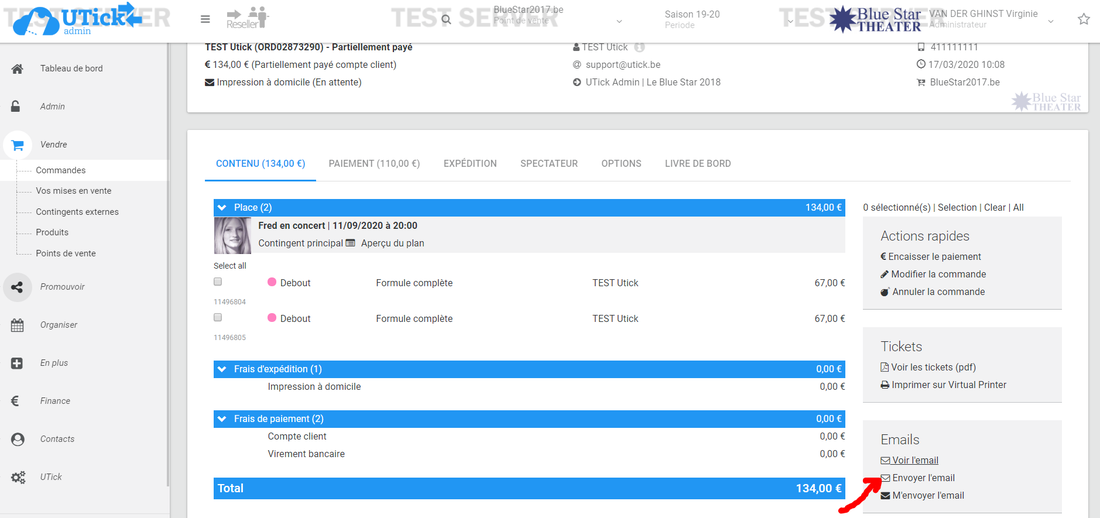Click the Vendre shopping cart icon
1100x518 pixels.
[17, 145]
